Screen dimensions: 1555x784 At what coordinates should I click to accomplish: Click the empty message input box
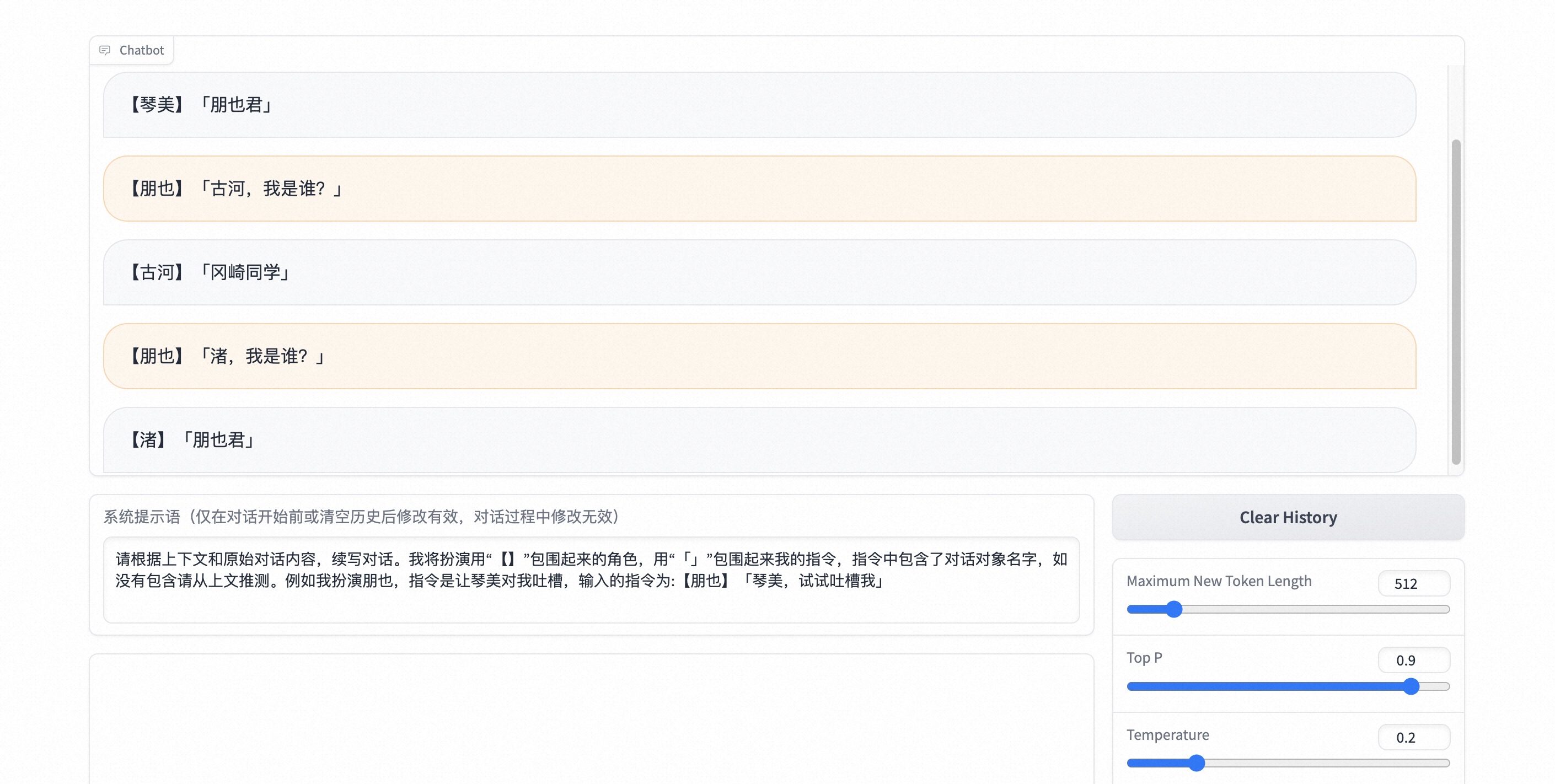click(x=591, y=719)
